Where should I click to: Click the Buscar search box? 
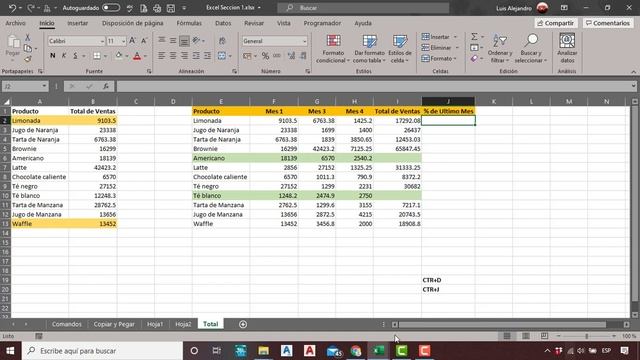pyautogui.click(x=363, y=8)
